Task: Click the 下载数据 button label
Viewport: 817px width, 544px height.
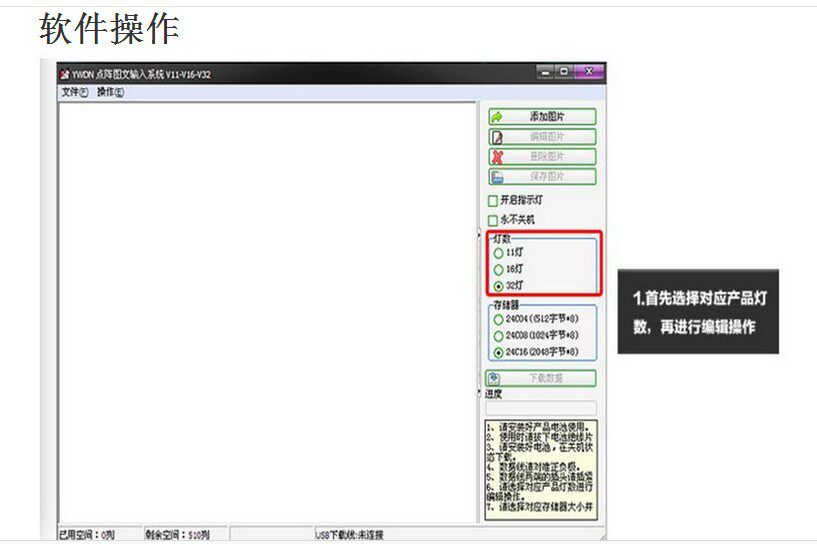Action: pos(546,378)
